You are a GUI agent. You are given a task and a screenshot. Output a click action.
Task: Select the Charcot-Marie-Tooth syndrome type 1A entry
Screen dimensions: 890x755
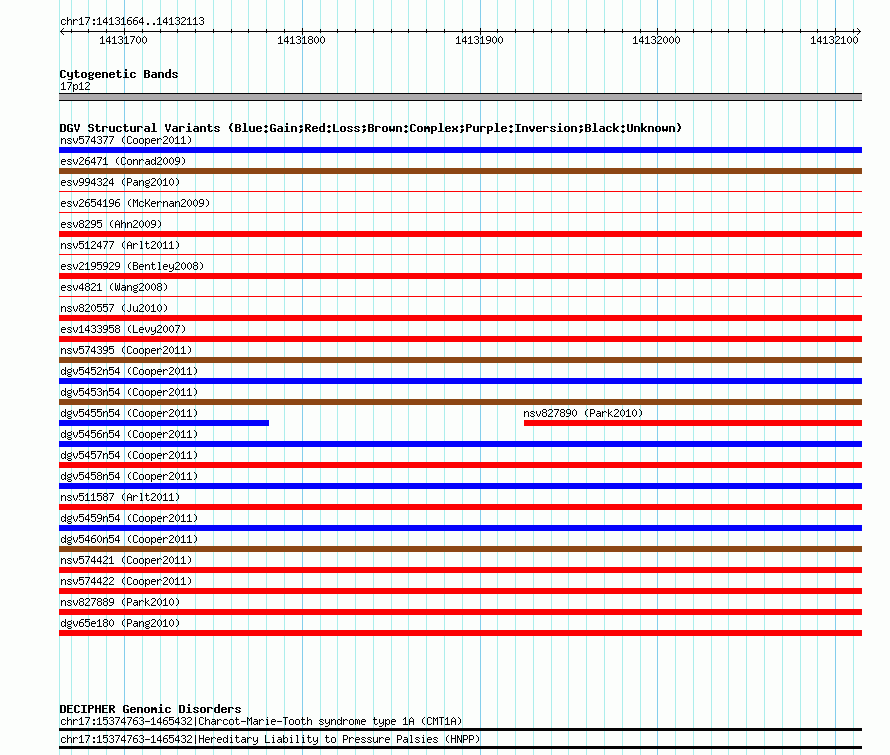point(261,722)
